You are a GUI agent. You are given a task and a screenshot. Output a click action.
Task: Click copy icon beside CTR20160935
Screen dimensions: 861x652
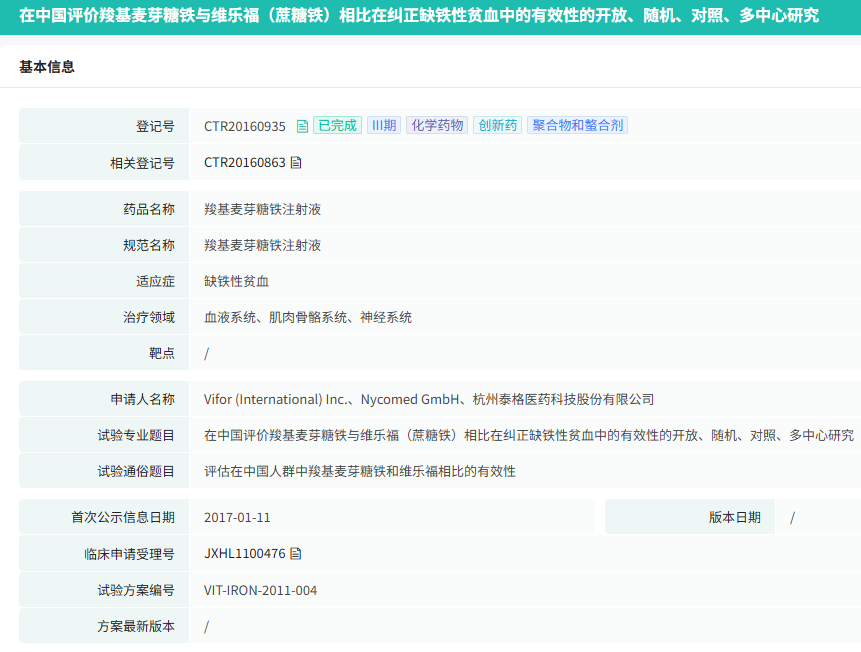tap(302, 126)
